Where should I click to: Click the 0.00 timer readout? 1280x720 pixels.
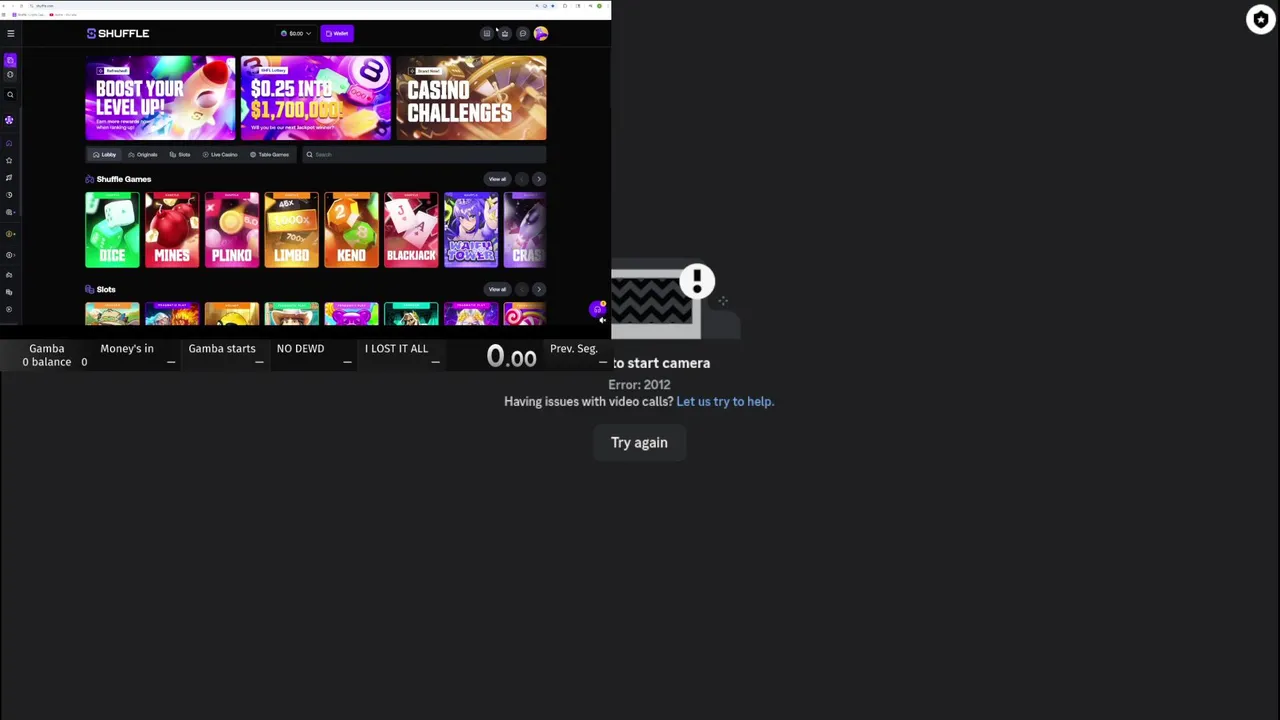point(511,356)
